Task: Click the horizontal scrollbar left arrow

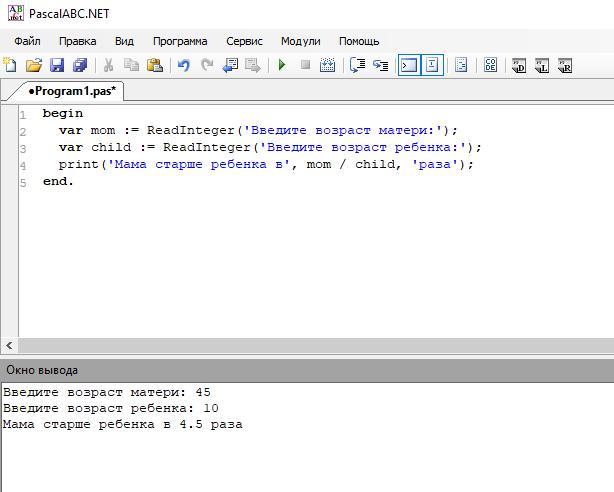Action: (9, 346)
